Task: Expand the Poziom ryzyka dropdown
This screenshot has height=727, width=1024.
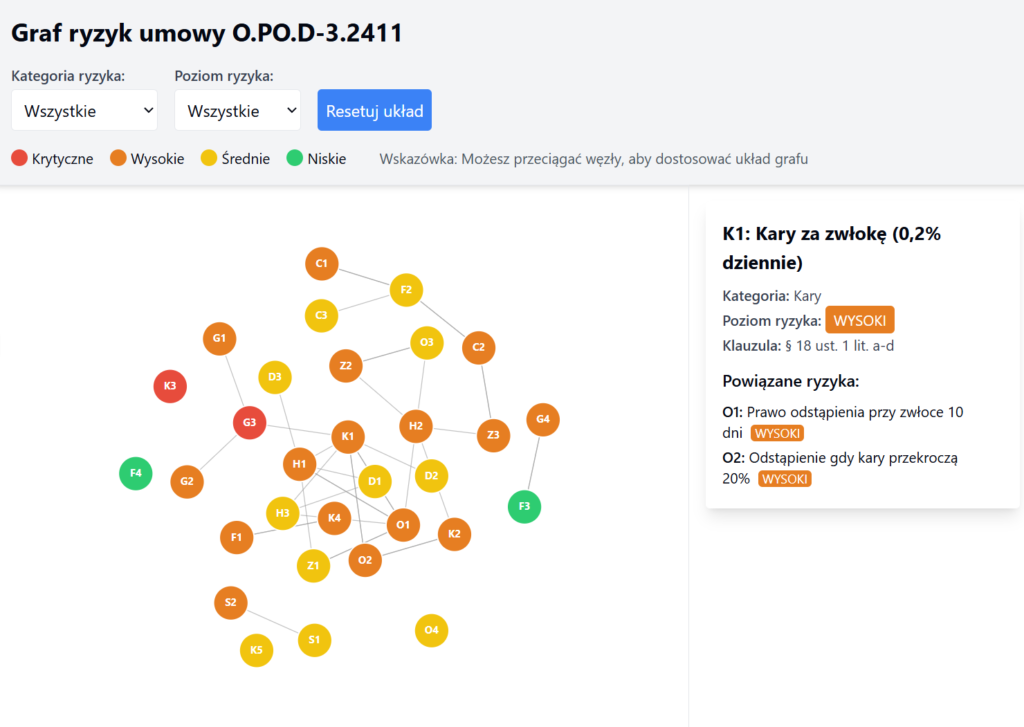Action: pos(237,110)
